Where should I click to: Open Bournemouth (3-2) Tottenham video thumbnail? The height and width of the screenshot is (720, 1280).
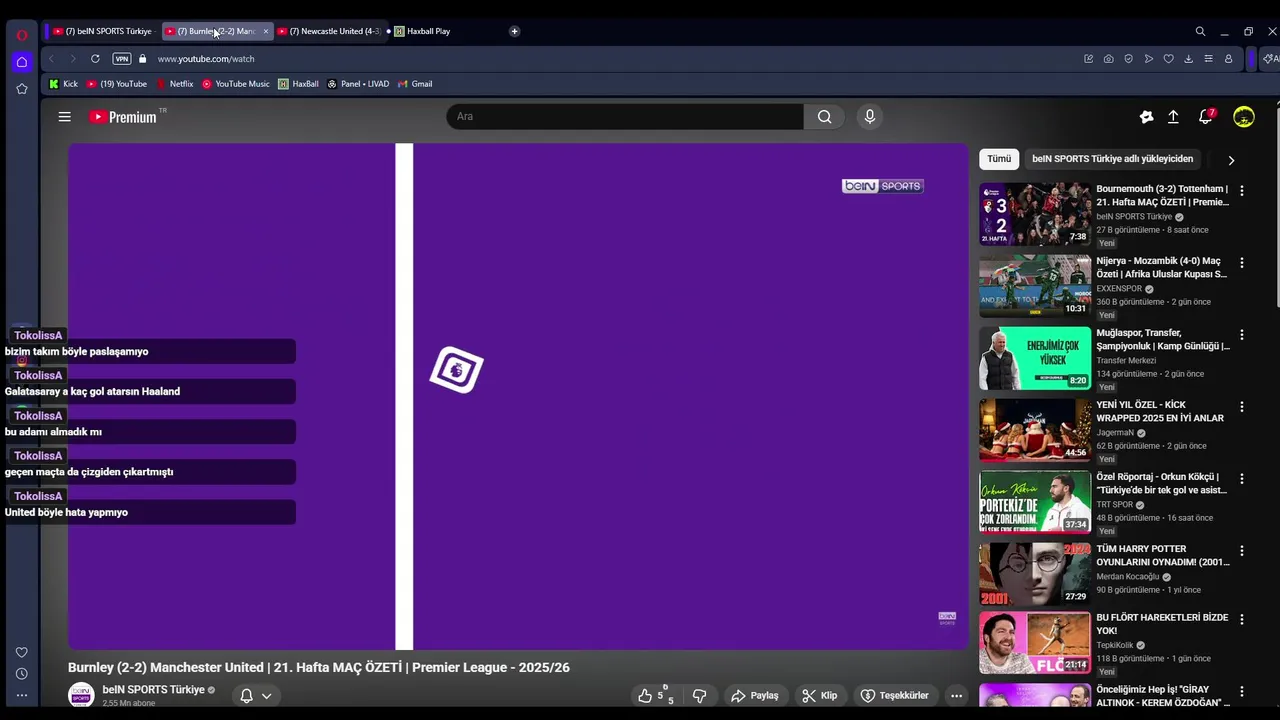pyautogui.click(x=1035, y=214)
